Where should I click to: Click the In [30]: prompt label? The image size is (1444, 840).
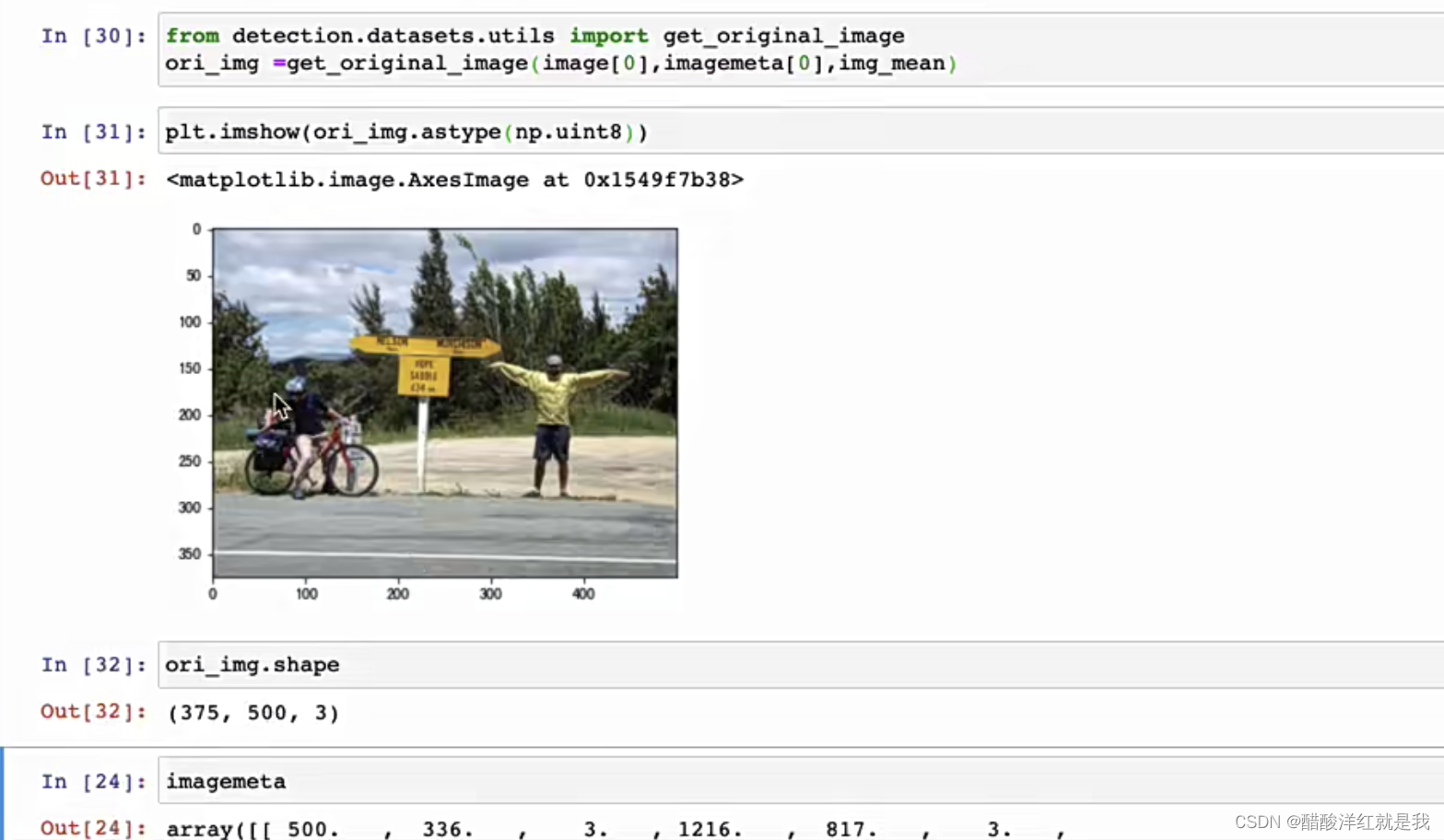click(93, 36)
